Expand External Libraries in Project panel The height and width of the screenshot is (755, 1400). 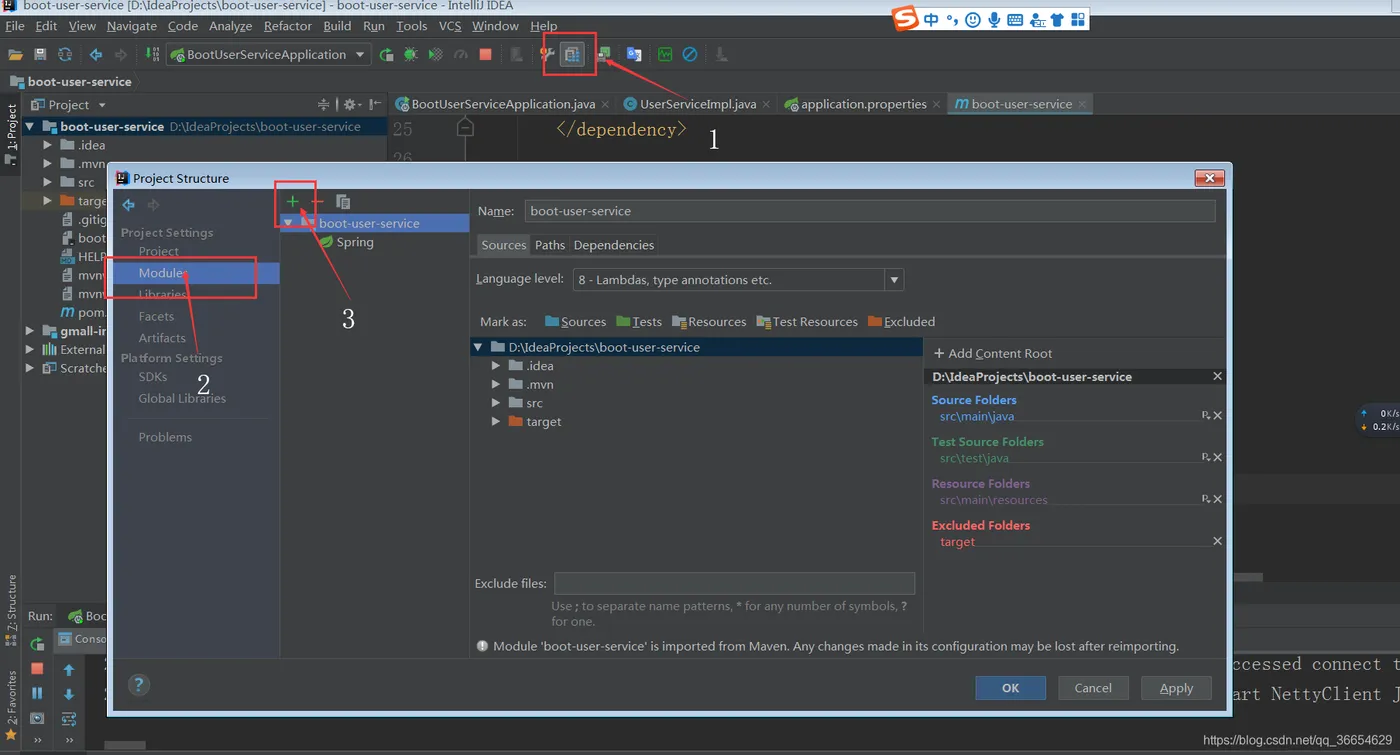tap(30, 350)
